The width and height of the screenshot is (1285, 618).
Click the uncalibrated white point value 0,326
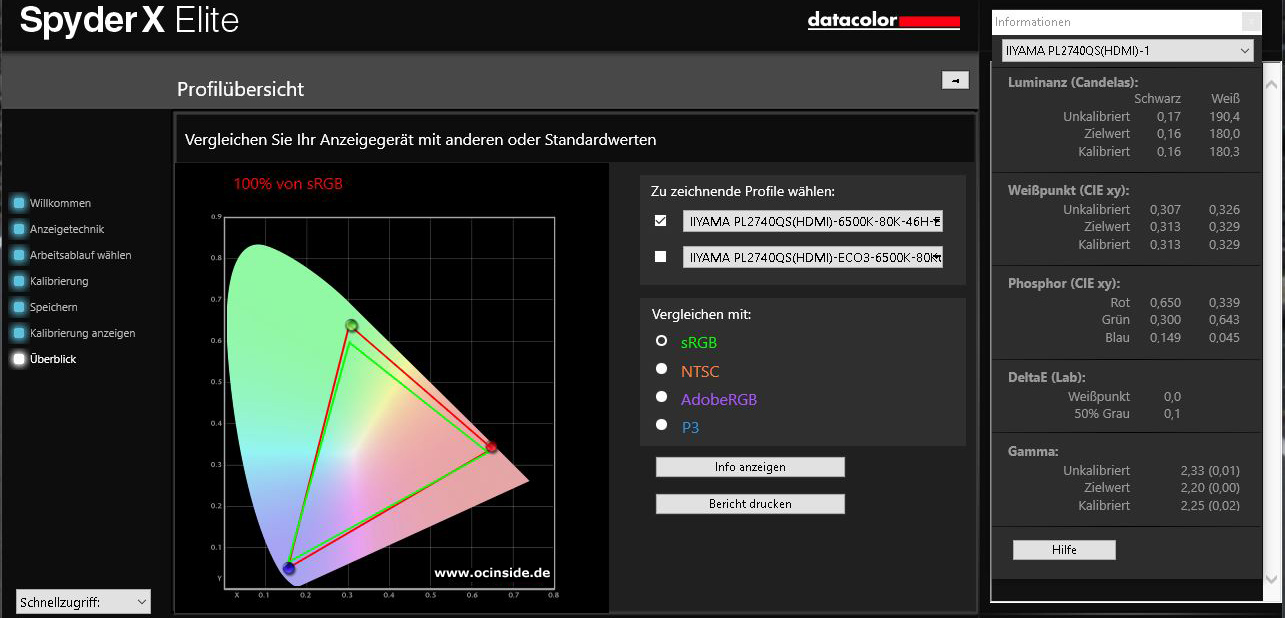pyautogui.click(x=1224, y=210)
